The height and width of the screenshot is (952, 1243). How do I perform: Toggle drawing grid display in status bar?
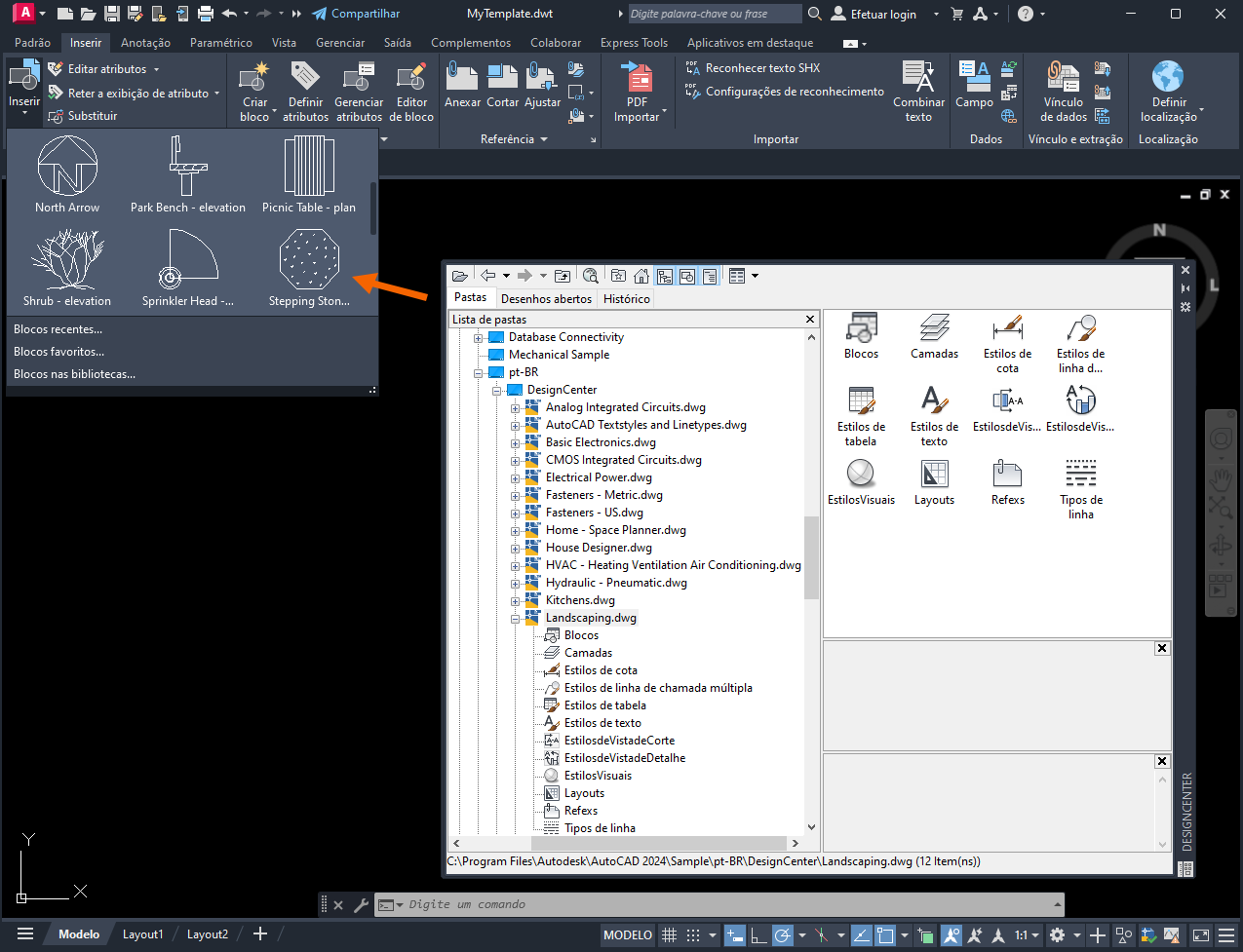(670, 934)
